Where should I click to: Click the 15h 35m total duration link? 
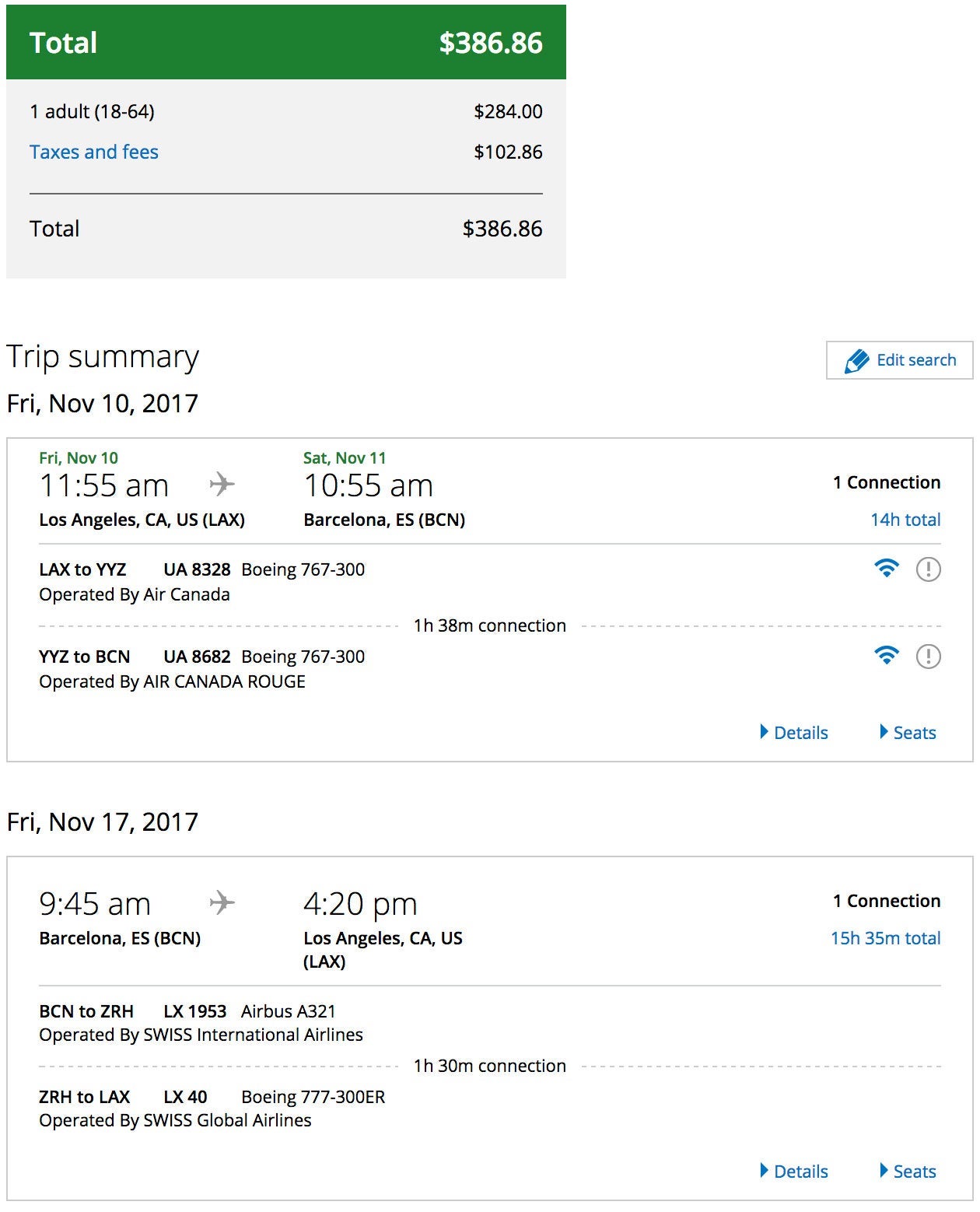[x=885, y=938]
